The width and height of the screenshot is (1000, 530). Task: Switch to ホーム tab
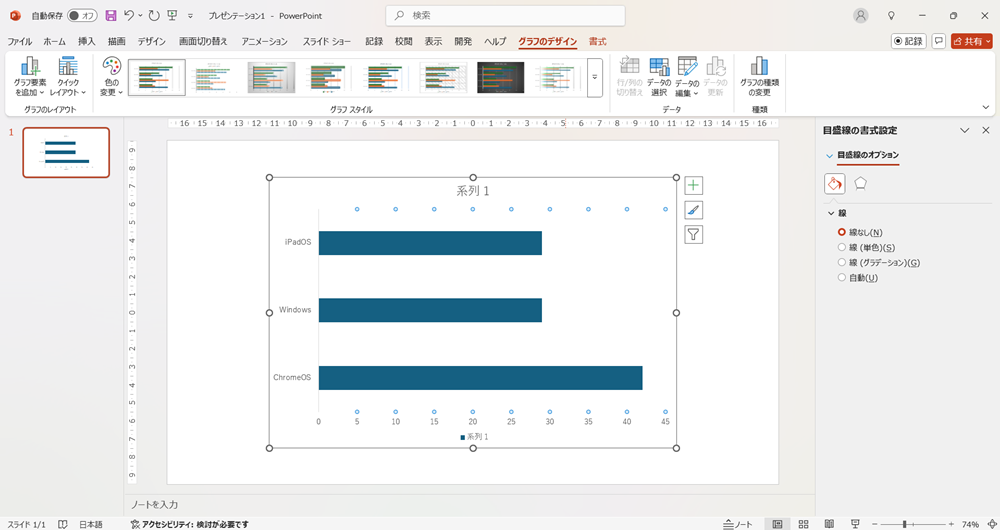point(54,41)
